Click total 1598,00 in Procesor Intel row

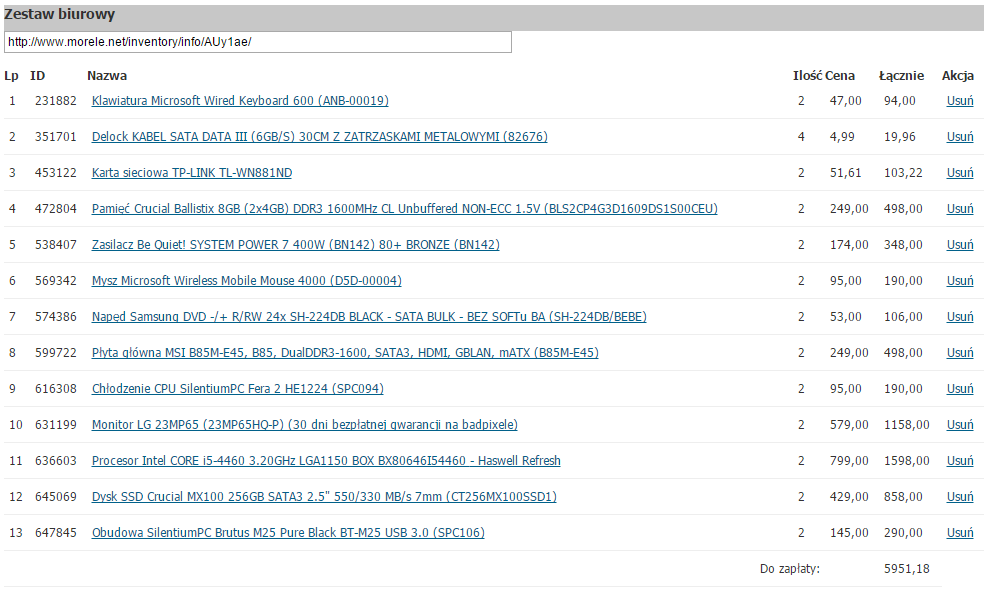(906, 461)
